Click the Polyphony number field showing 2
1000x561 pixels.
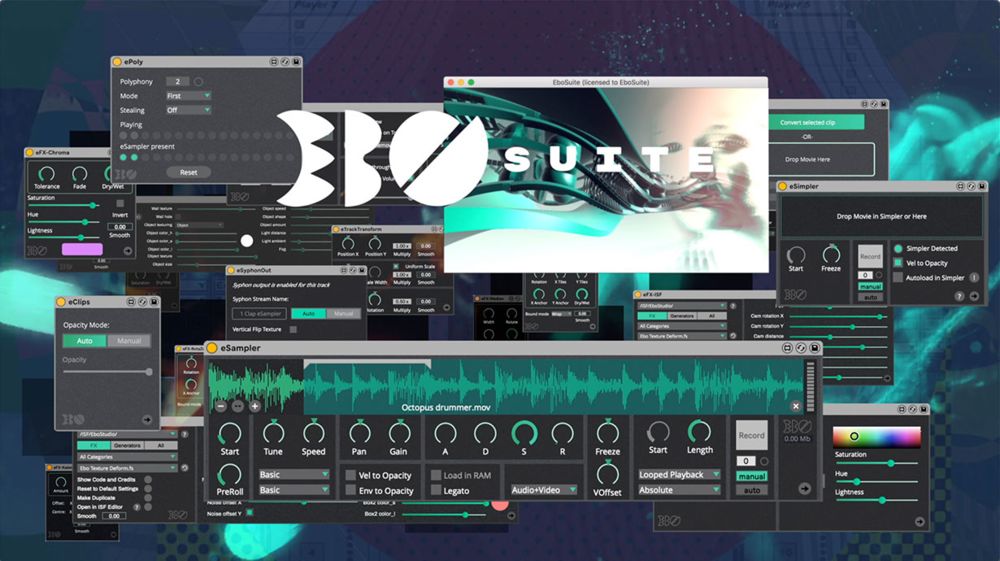[177, 82]
